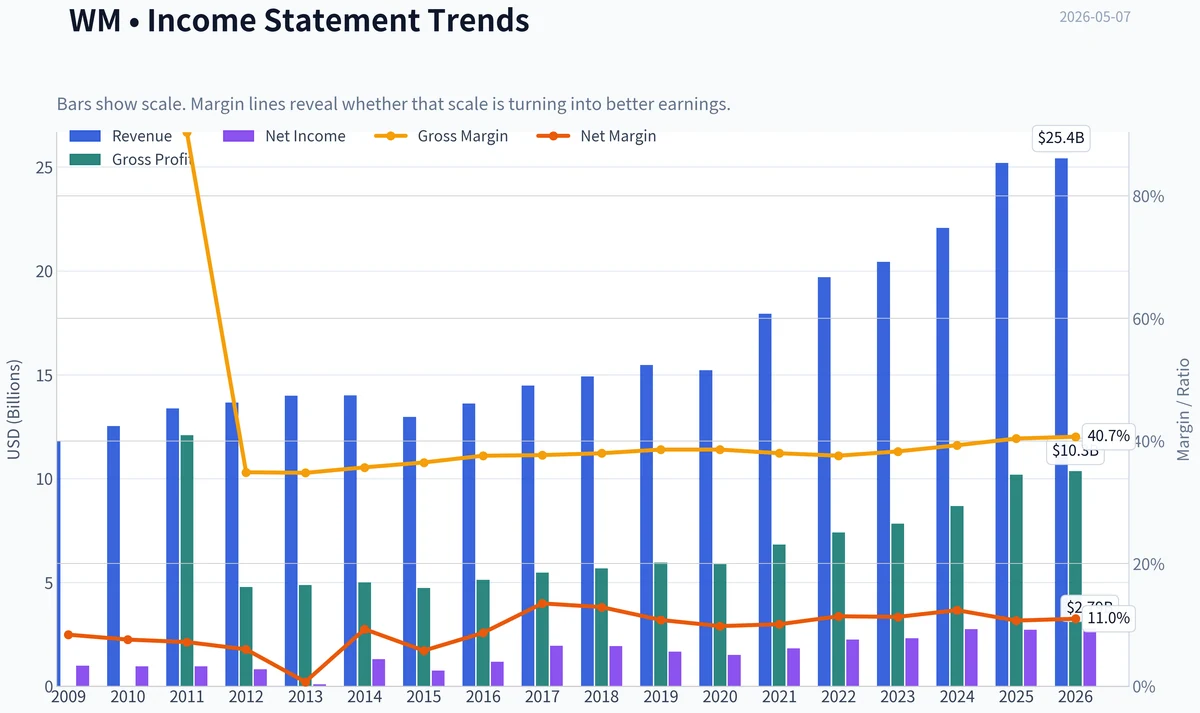
Task: Select the 2025 teal Gross Profit bar
Action: point(1016,581)
